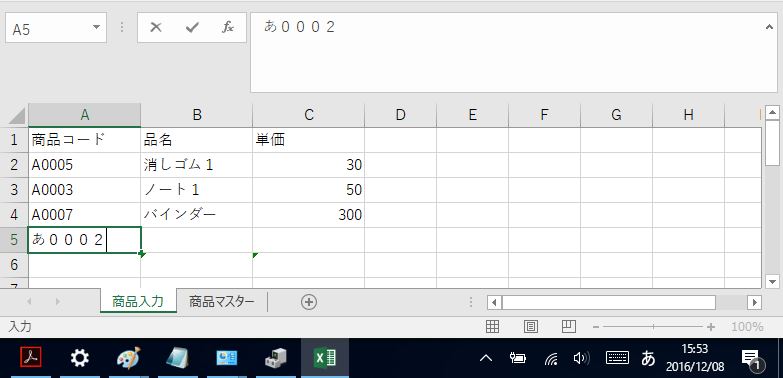Go to next sheet tab arrow
This screenshot has height=378, width=783.
click(58, 302)
